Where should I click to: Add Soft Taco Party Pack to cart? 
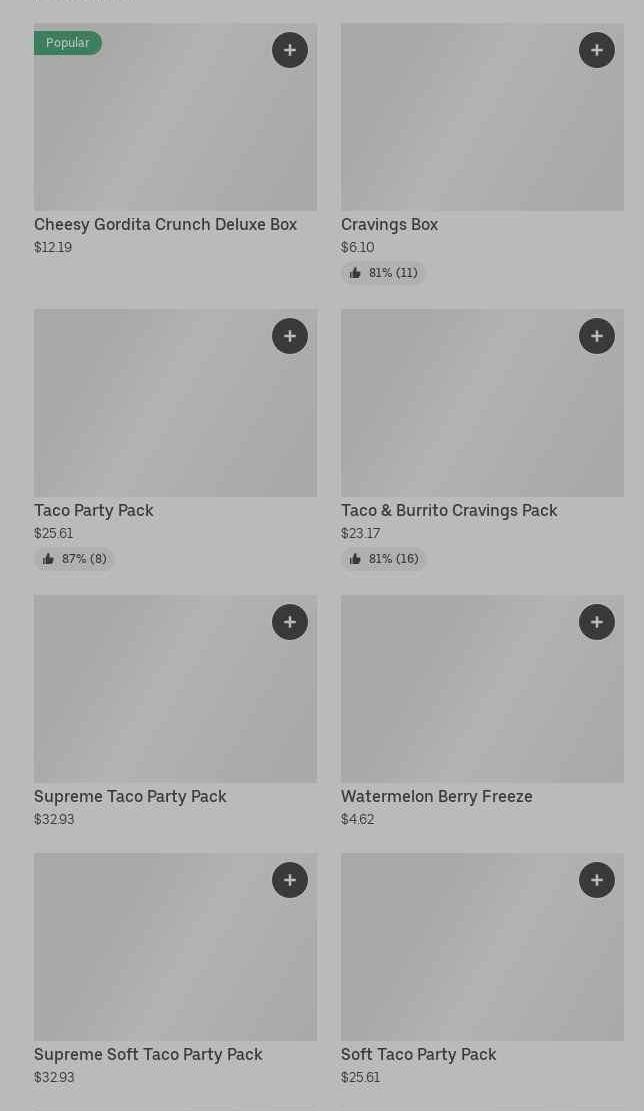click(597, 880)
